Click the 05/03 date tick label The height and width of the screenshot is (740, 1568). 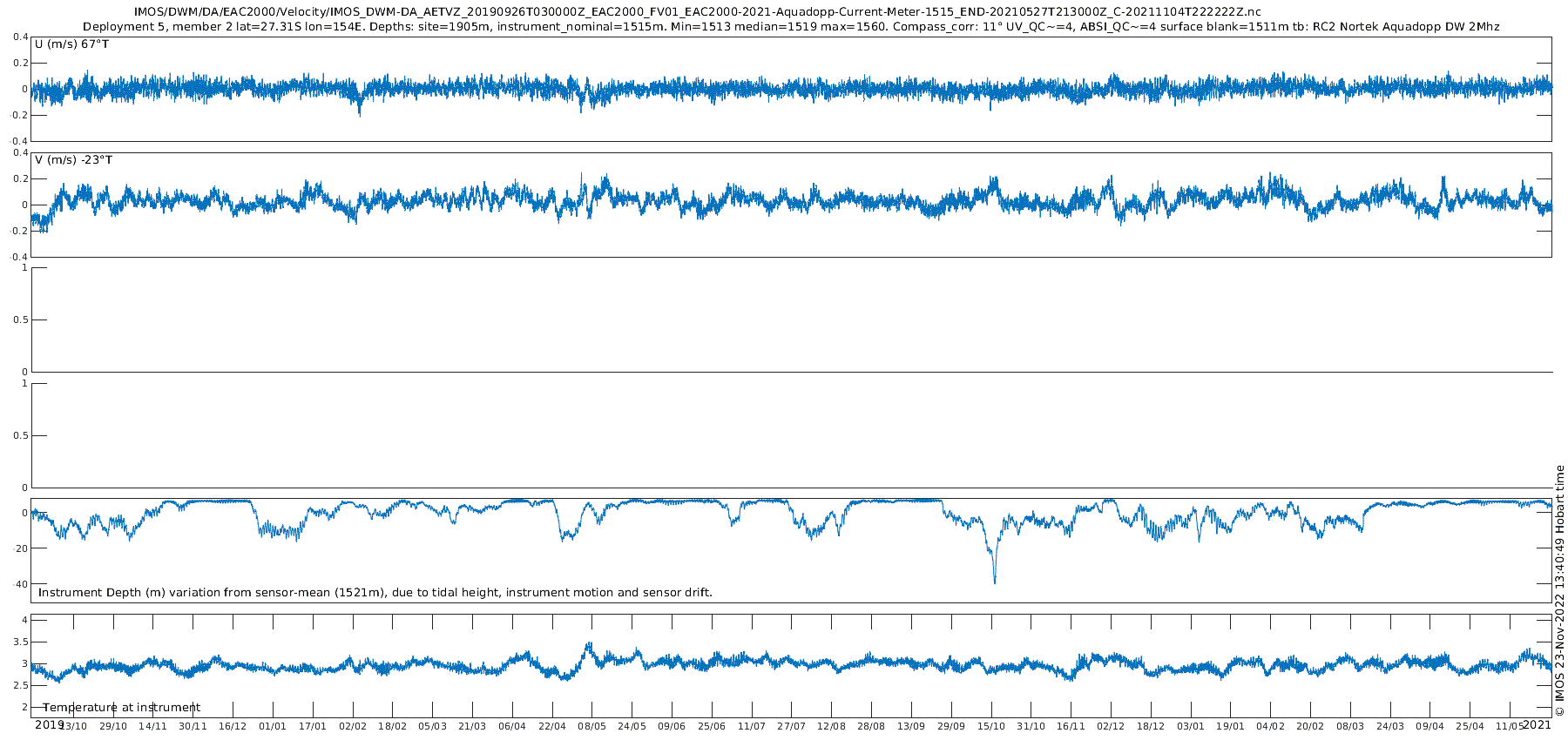coord(433,726)
